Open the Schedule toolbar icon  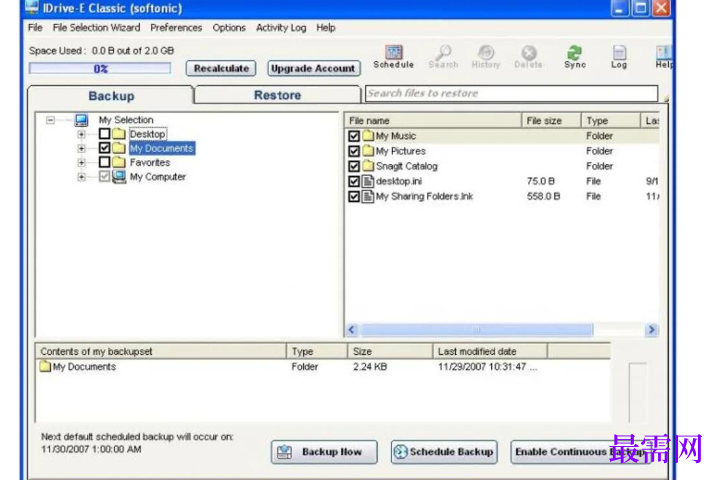(x=394, y=57)
